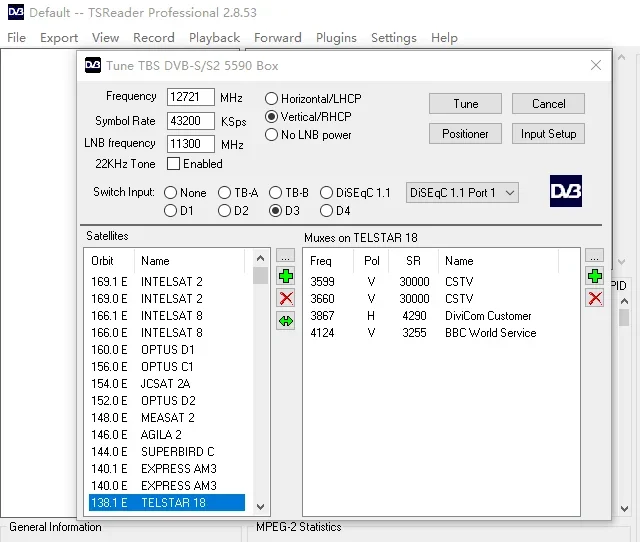Click the LNB frequency input field
Screen dimensions: 640x542
[x=191, y=144]
